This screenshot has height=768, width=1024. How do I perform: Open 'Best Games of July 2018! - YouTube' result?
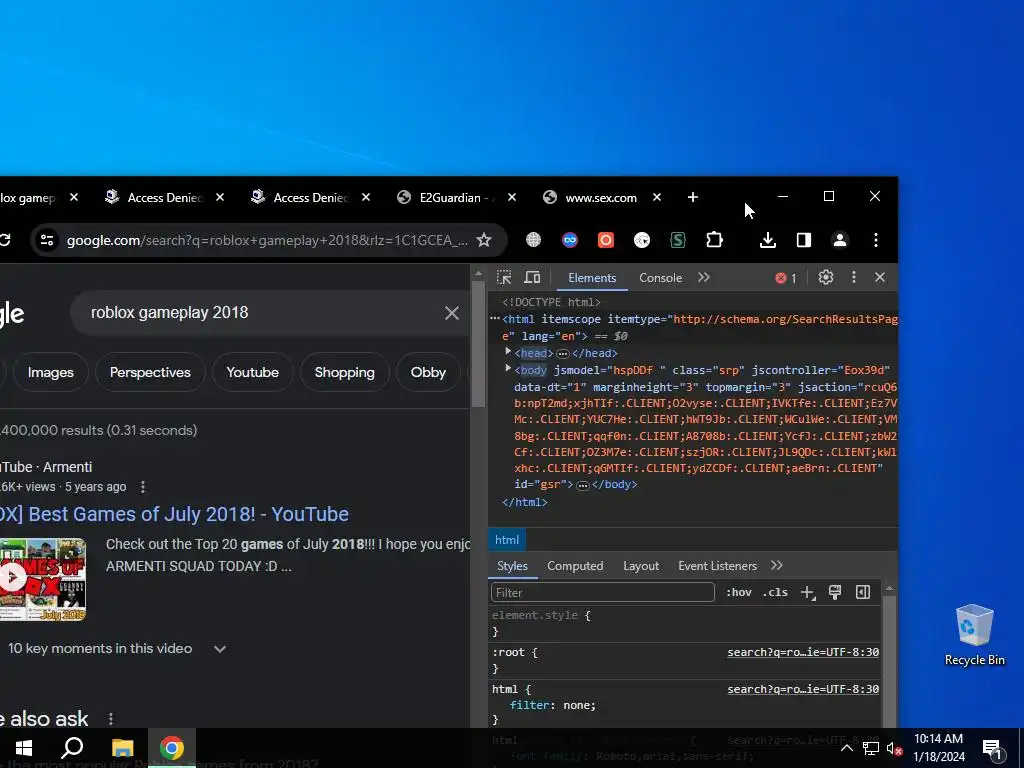tap(174, 514)
